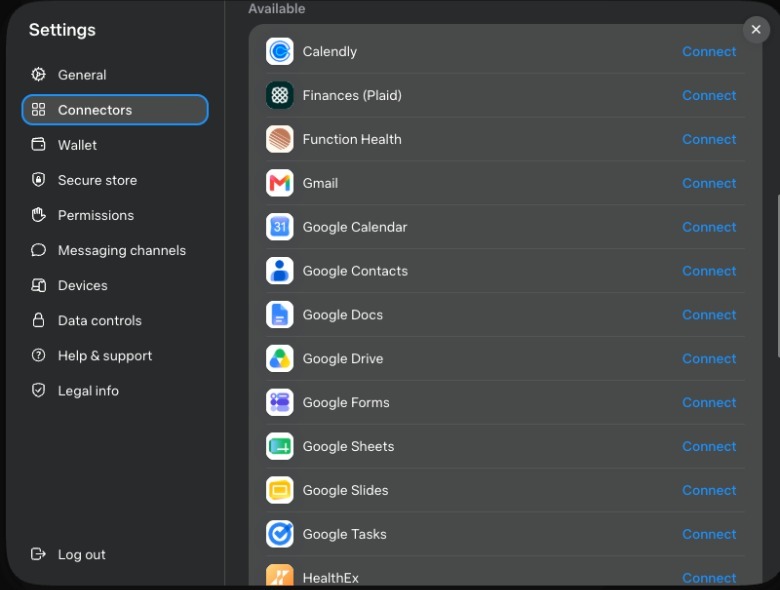This screenshot has width=780, height=590.
Task: Click the Google Sheets icon
Action: click(x=280, y=446)
